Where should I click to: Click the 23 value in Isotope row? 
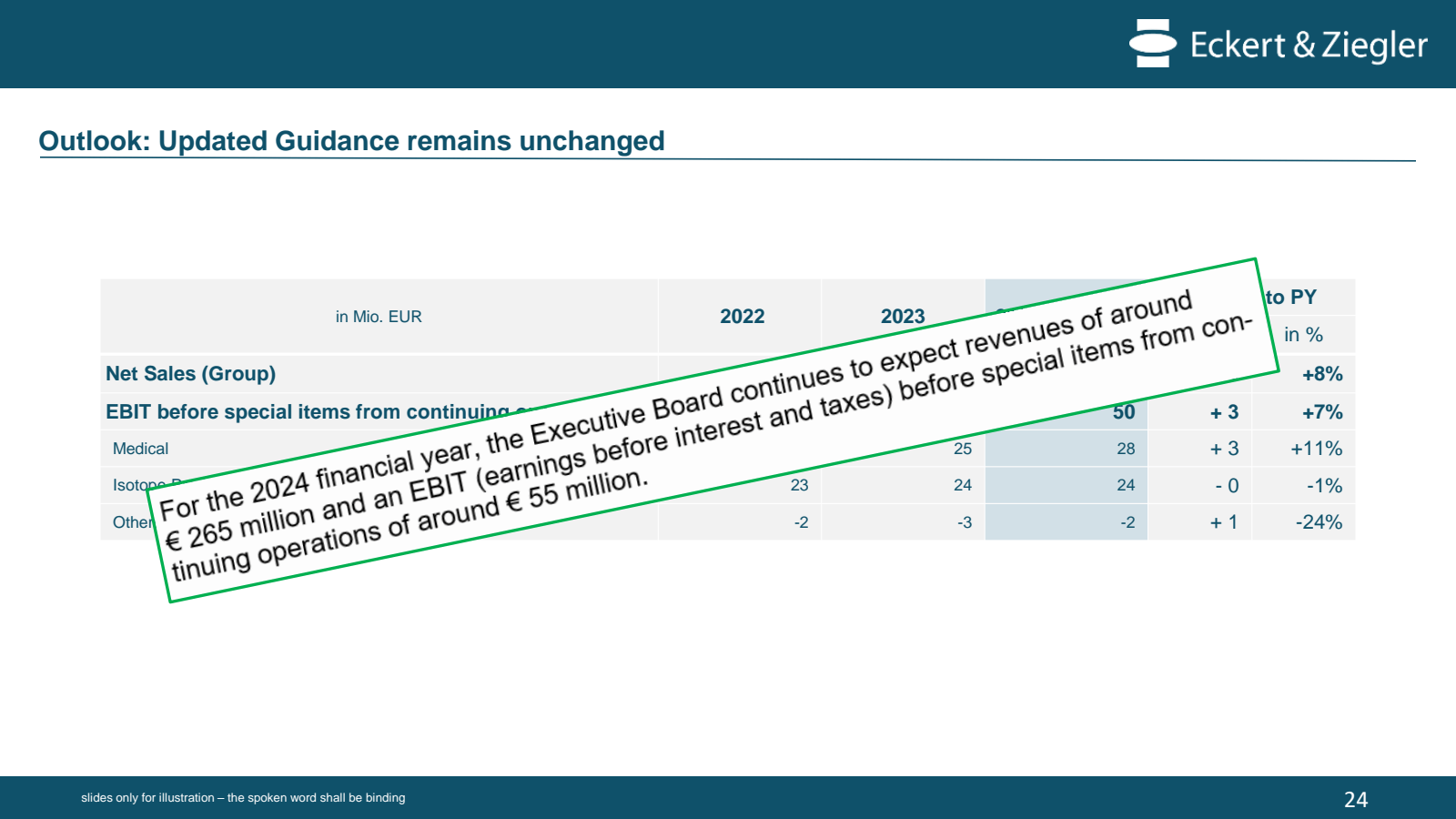coord(799,485)
